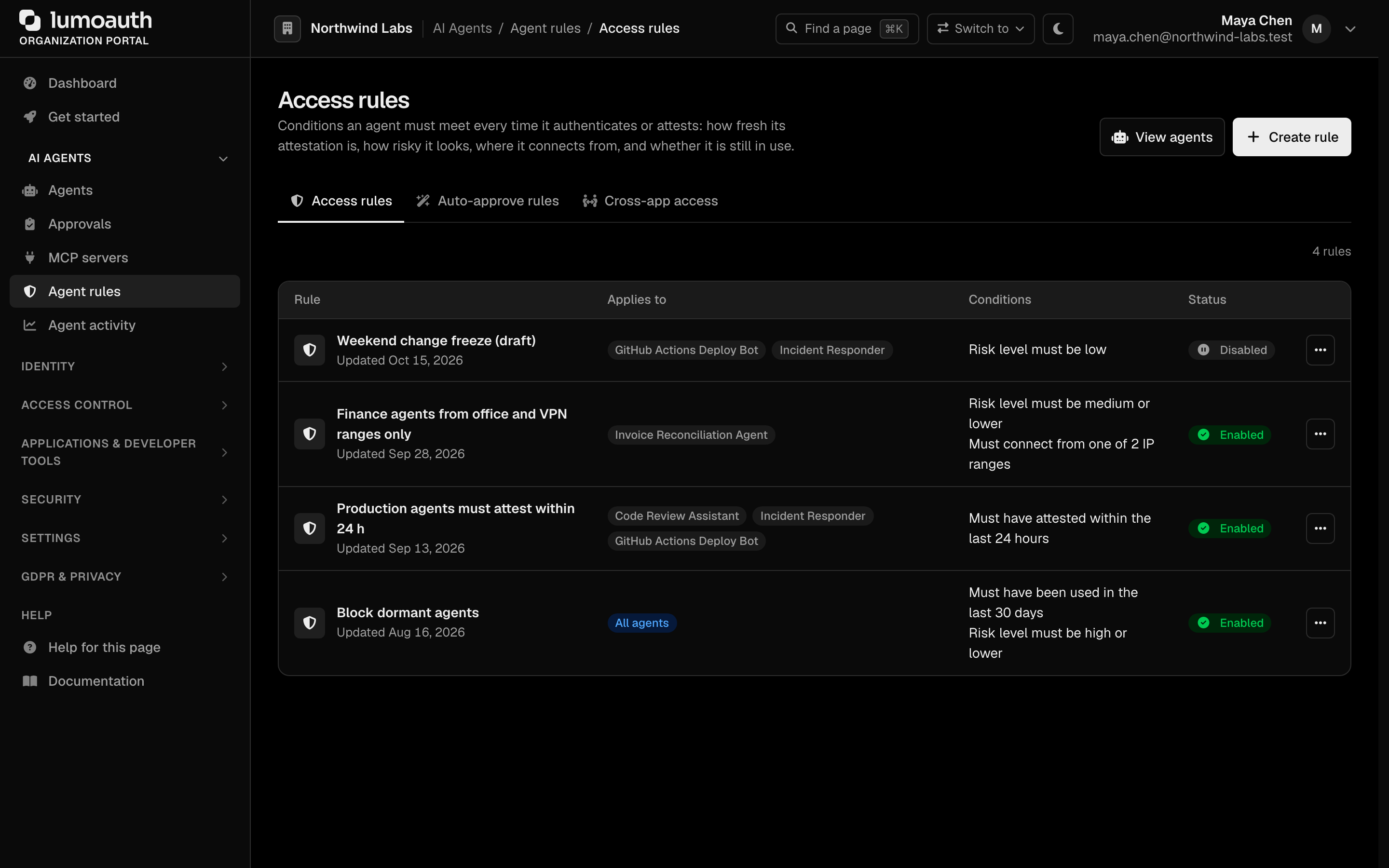Open more actions for Production agents rule
This screenshot has height=868, width=1389.
pos(1320,528)
